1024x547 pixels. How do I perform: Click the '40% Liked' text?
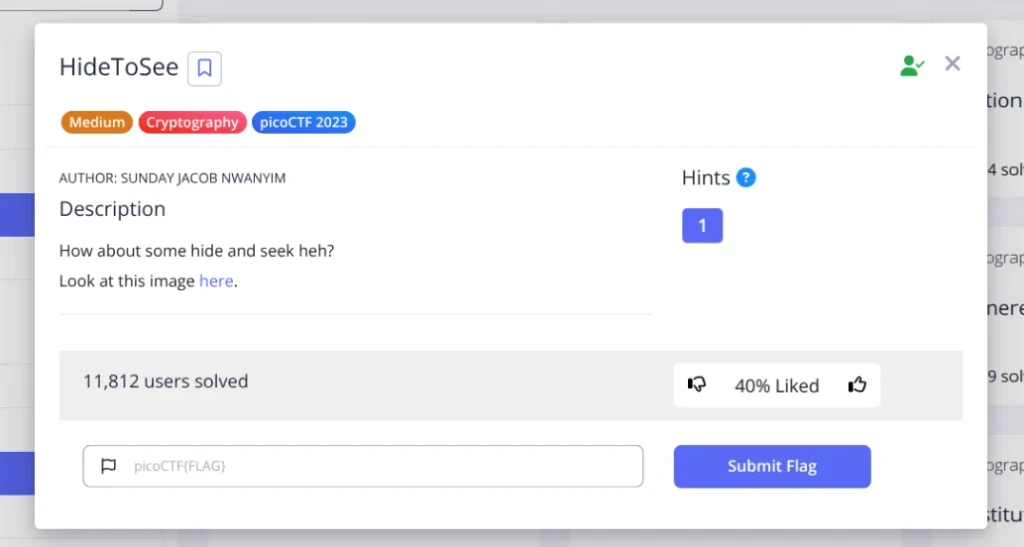776,386
